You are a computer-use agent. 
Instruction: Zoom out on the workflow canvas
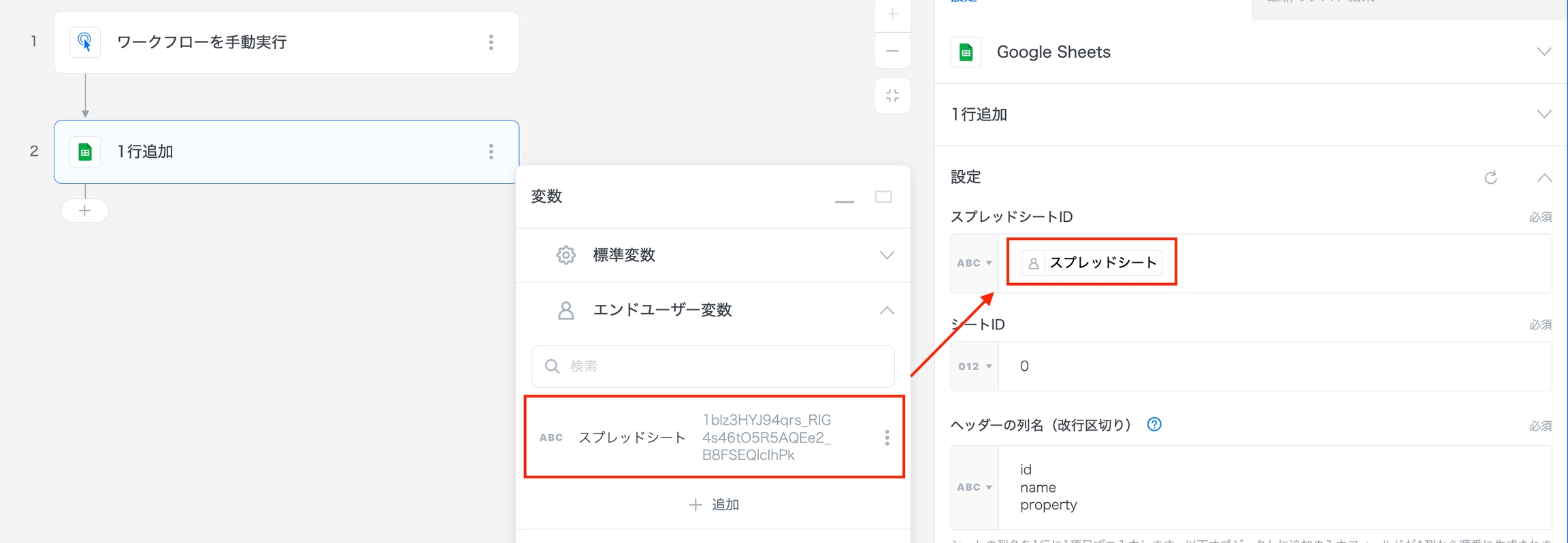click(892, 51)
